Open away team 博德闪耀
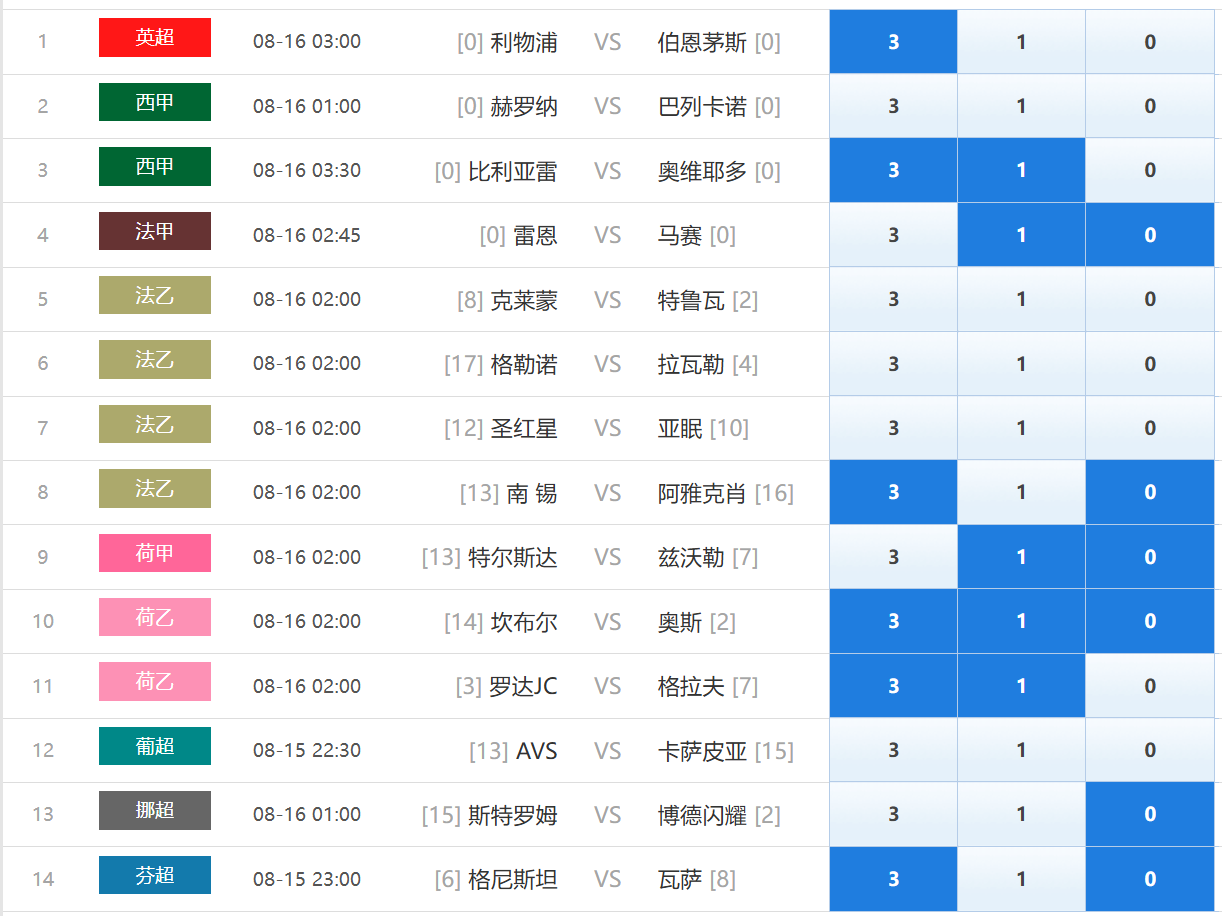The image size is (1222, 916). tap(702, 814)
